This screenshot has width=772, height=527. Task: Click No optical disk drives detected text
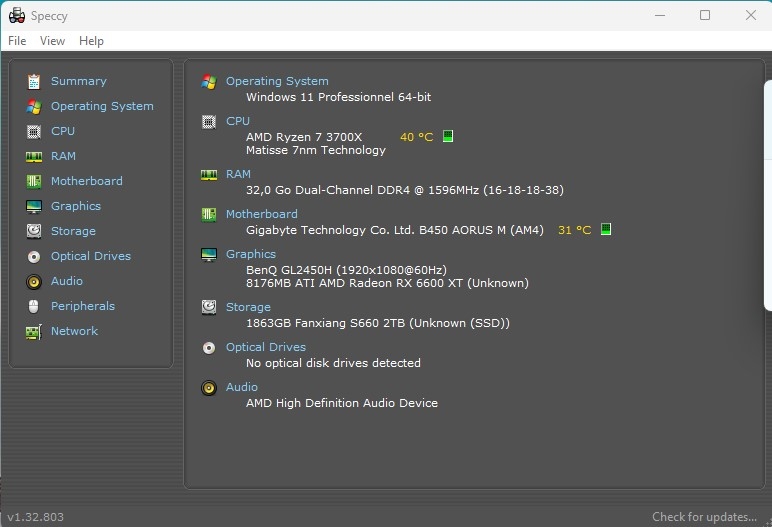click(333, 363)
